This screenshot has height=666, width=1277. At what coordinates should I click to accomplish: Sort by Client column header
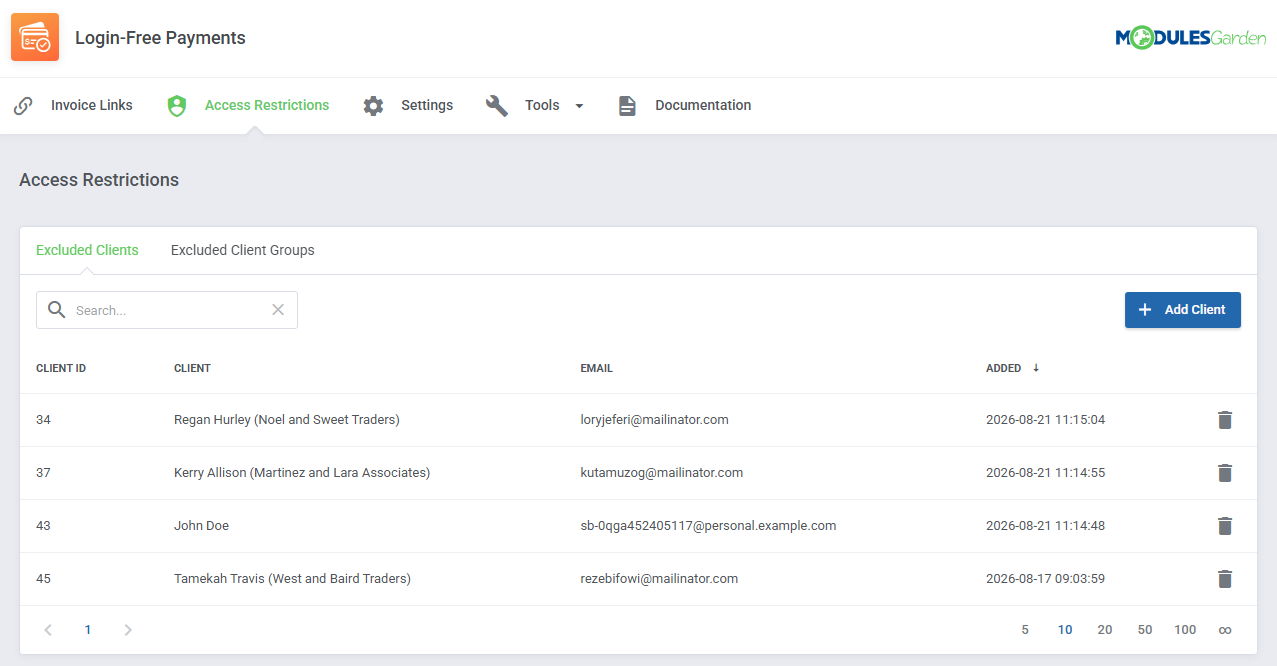pos(192,368)
